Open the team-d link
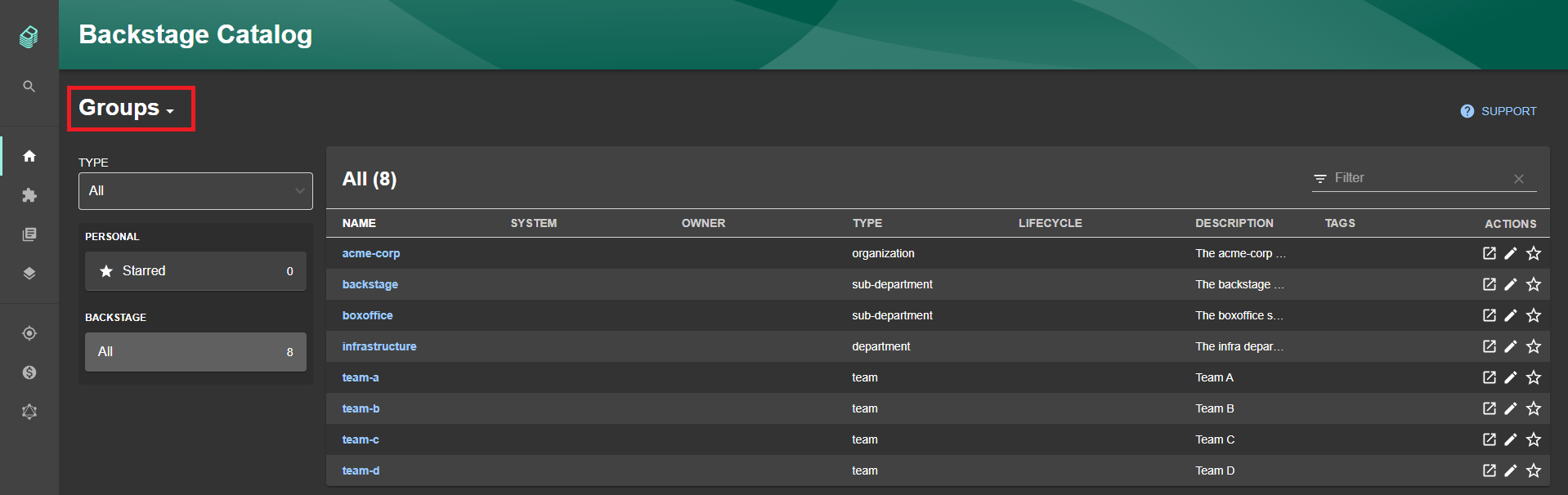1568x495 pixels. coord(361,470)
